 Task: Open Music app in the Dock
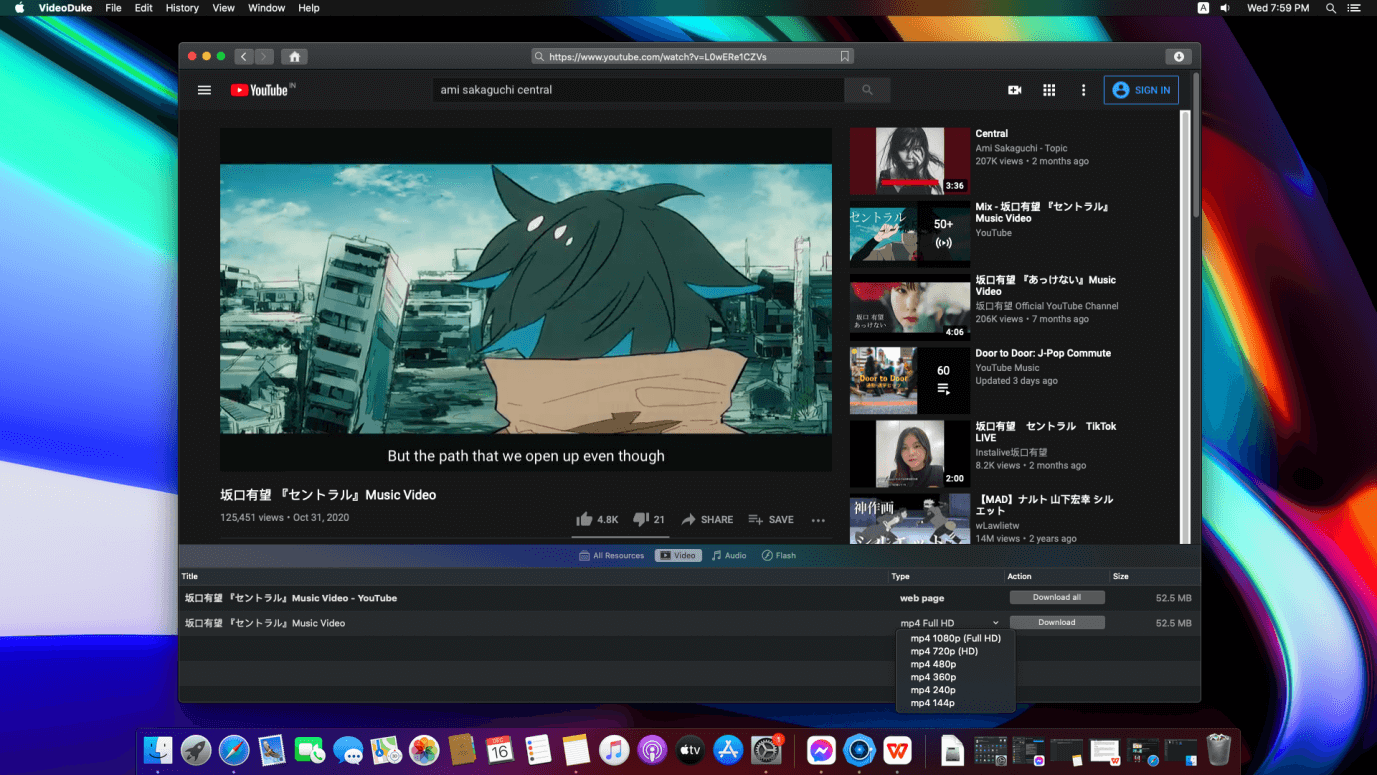coord(614,750)
